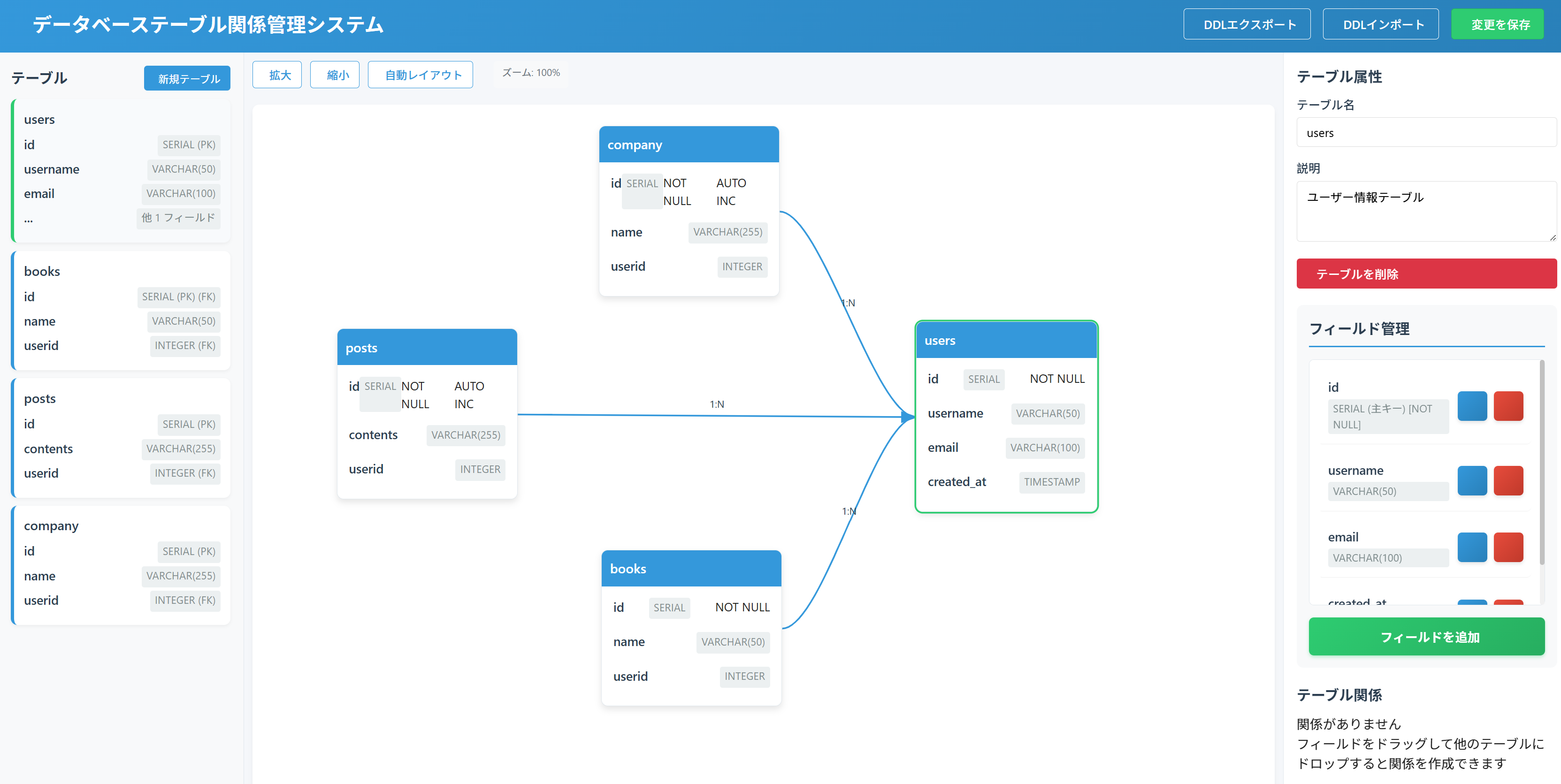The height and width of the screenshot is (784, 1561).
Task: Run 自動レイアウト to arrange tables
Action: click(x=420, y=75)
